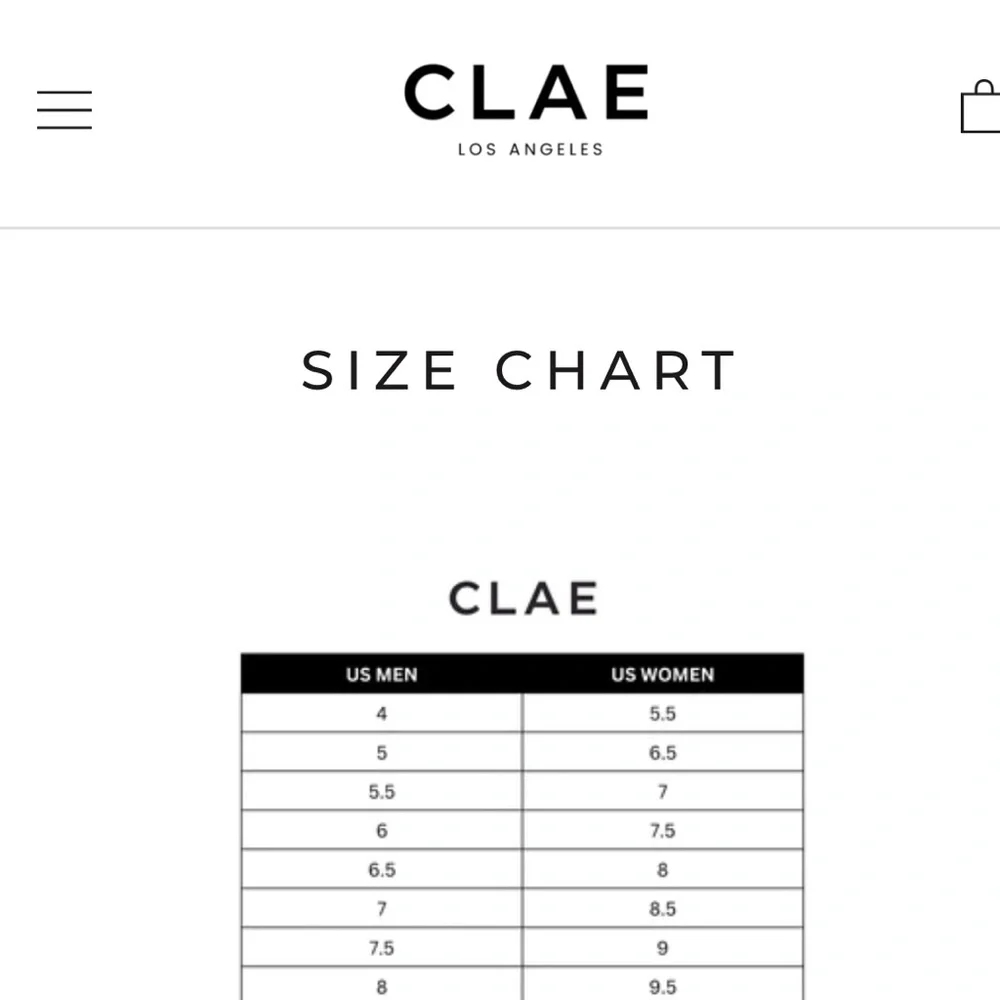
Task: Click the CLAE label above the table
Action: pos(522,597)
